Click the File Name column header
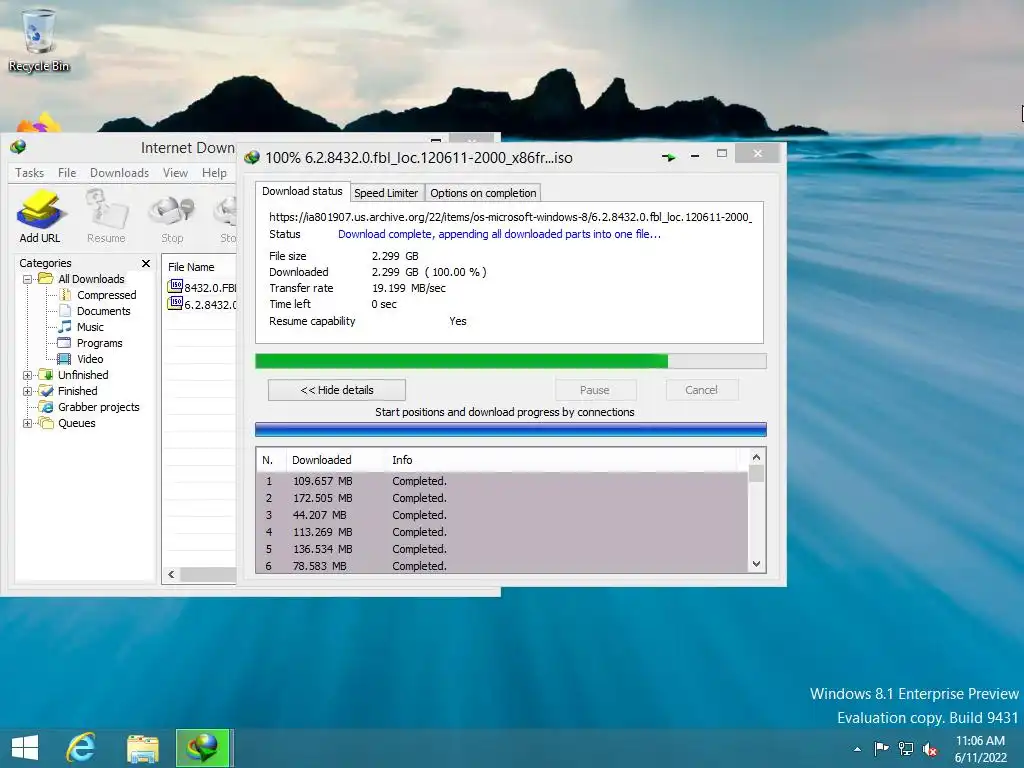This screenshot has width=1024, height=768. (x=199, y=266)
